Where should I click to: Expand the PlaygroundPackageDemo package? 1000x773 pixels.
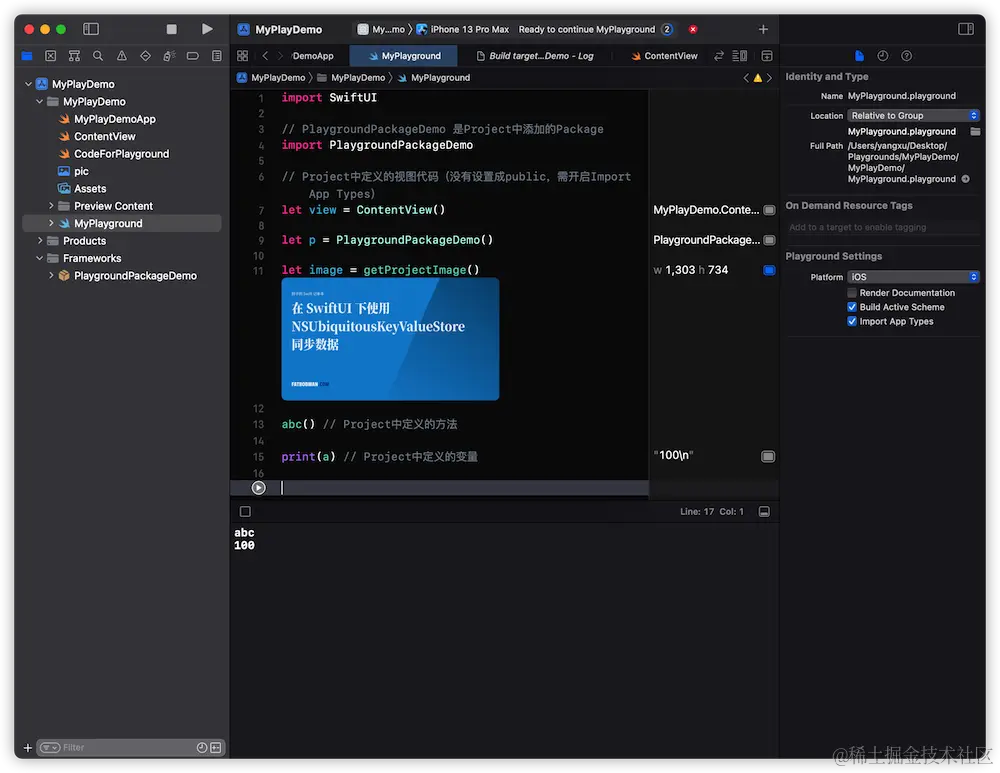[x=51, y=276]
